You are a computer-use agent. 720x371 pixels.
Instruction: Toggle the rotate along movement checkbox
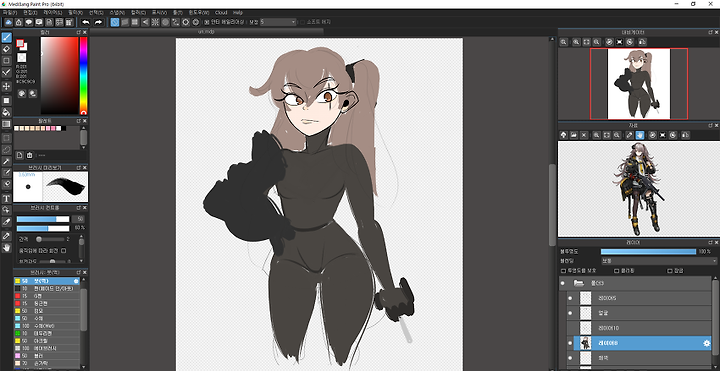tap(64, 251)
